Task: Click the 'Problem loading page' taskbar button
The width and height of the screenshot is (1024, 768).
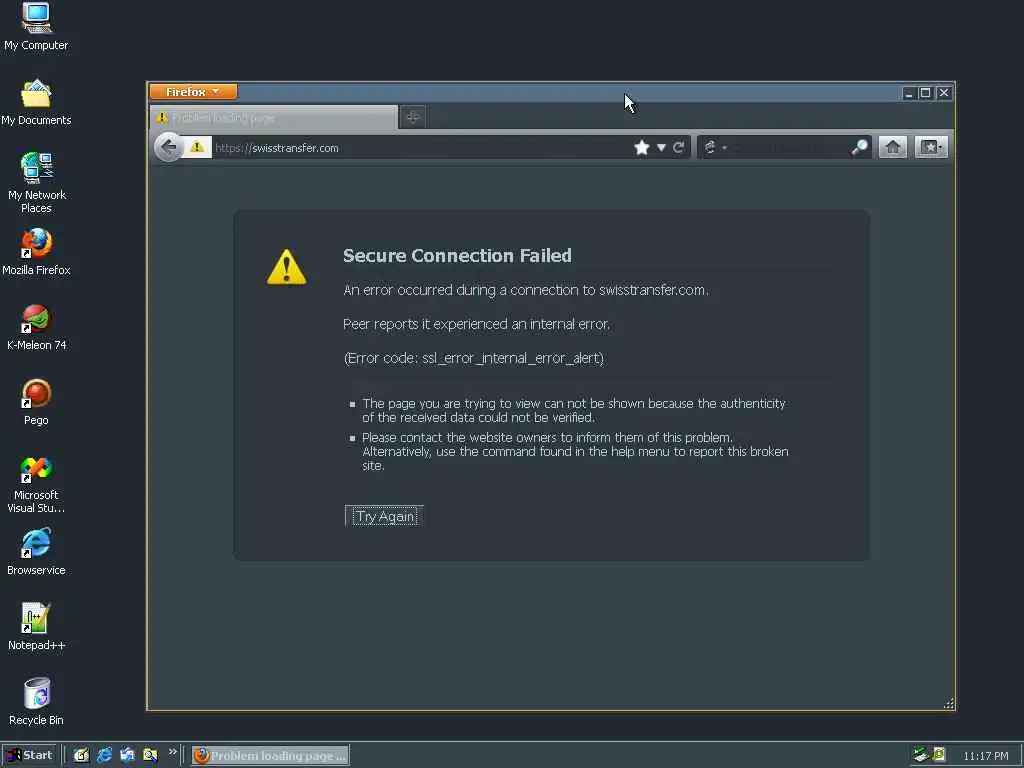Action: pos(270,756)
